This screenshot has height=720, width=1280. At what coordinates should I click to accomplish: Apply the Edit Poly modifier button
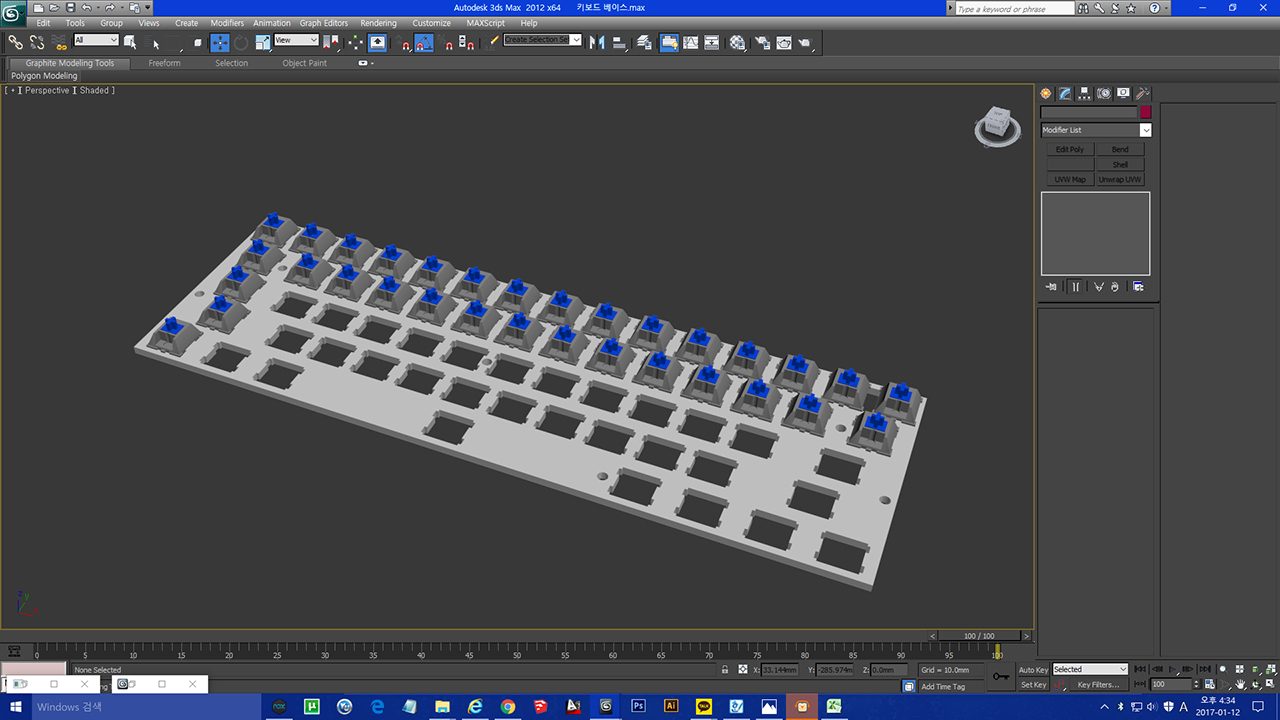[x=1070, y=150]
